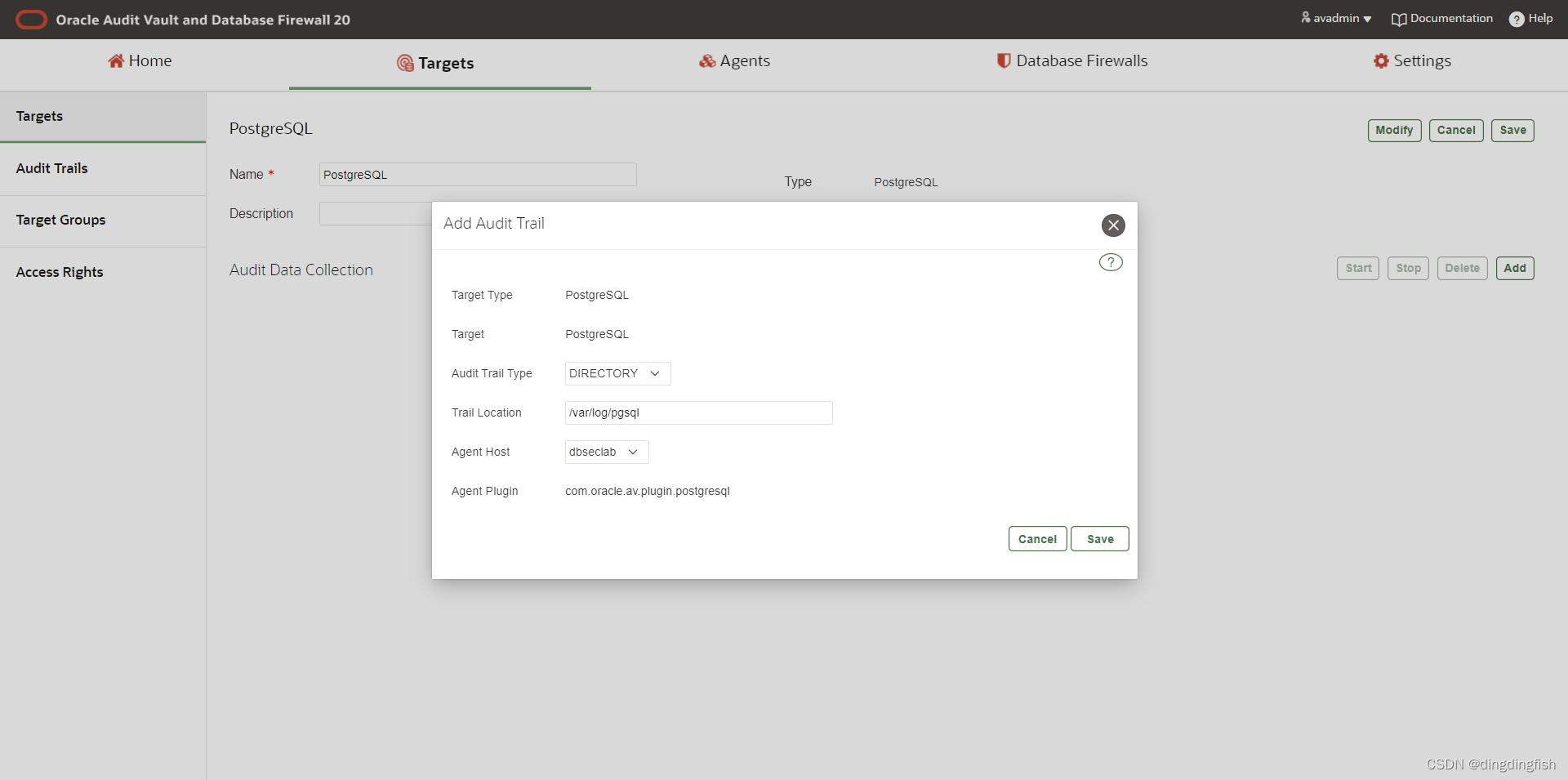Open the Documentation link
This screenshot has width=1568, height=780.
point(1442,19)
